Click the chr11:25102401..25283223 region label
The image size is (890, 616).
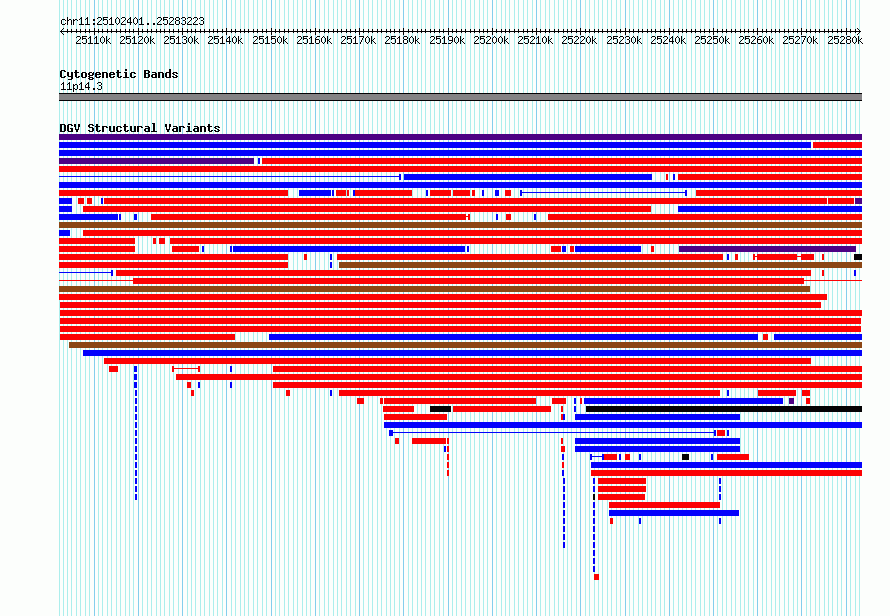(132, 21)
